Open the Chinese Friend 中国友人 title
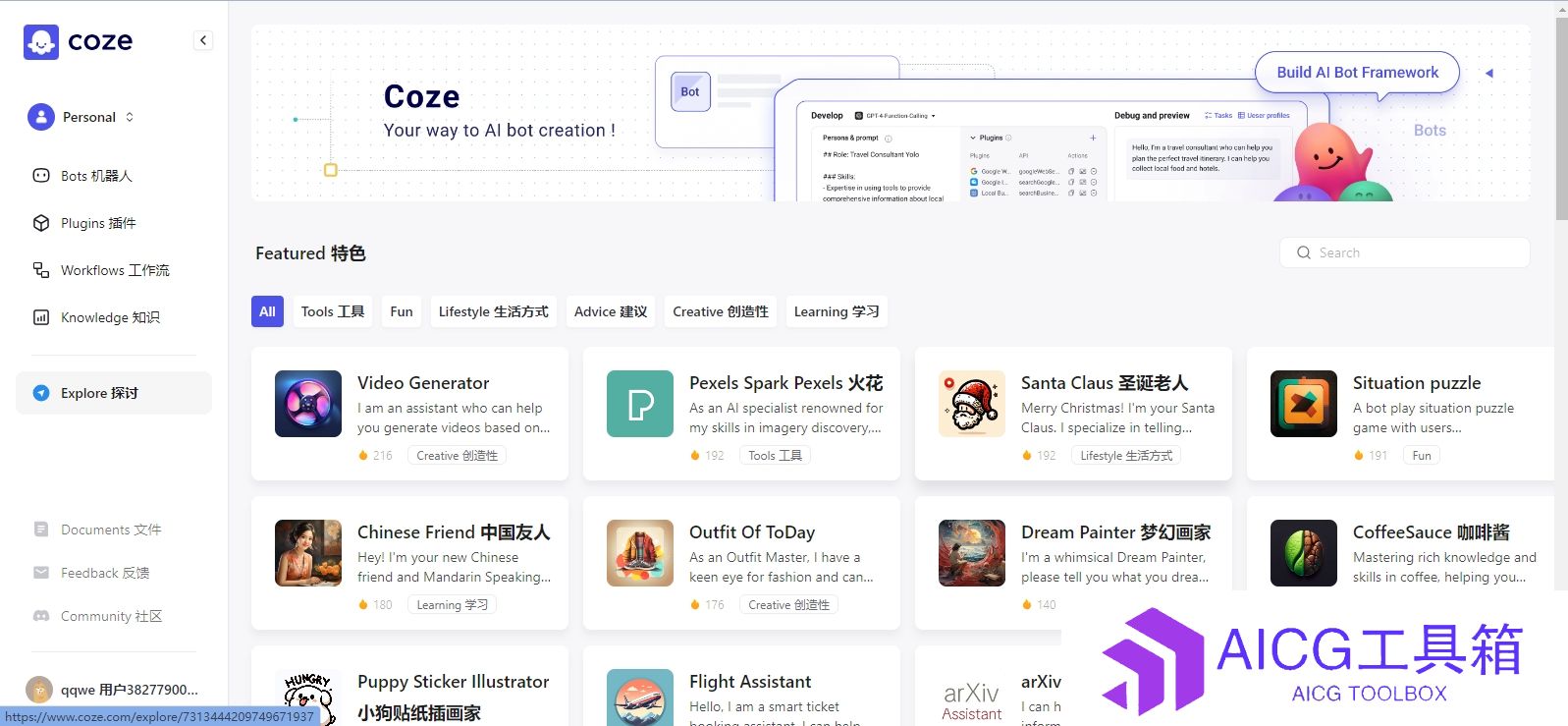 click(x=454, y=532)
